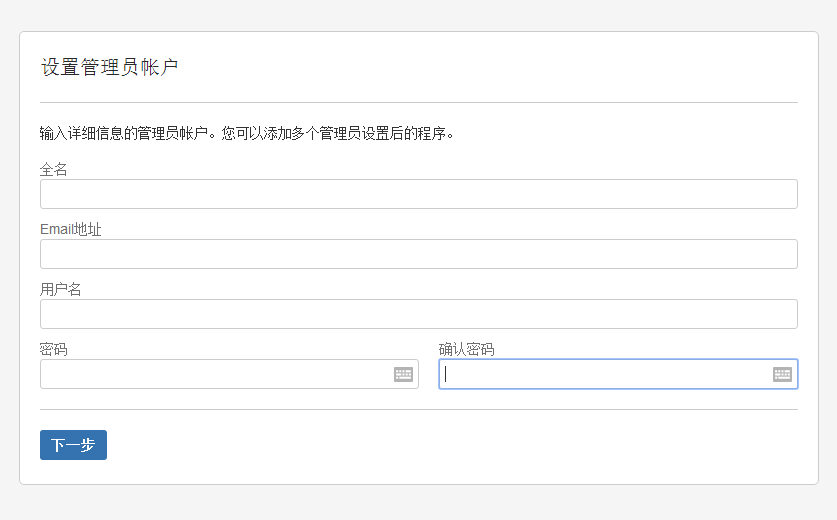
Task: Open virtual keyboard icon in 密码 field
Action: (x=403, y=374)
